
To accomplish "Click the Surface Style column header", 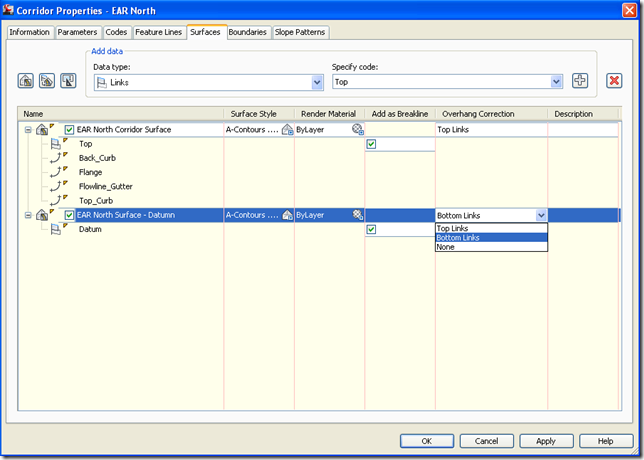I will [x=259, y=114].
